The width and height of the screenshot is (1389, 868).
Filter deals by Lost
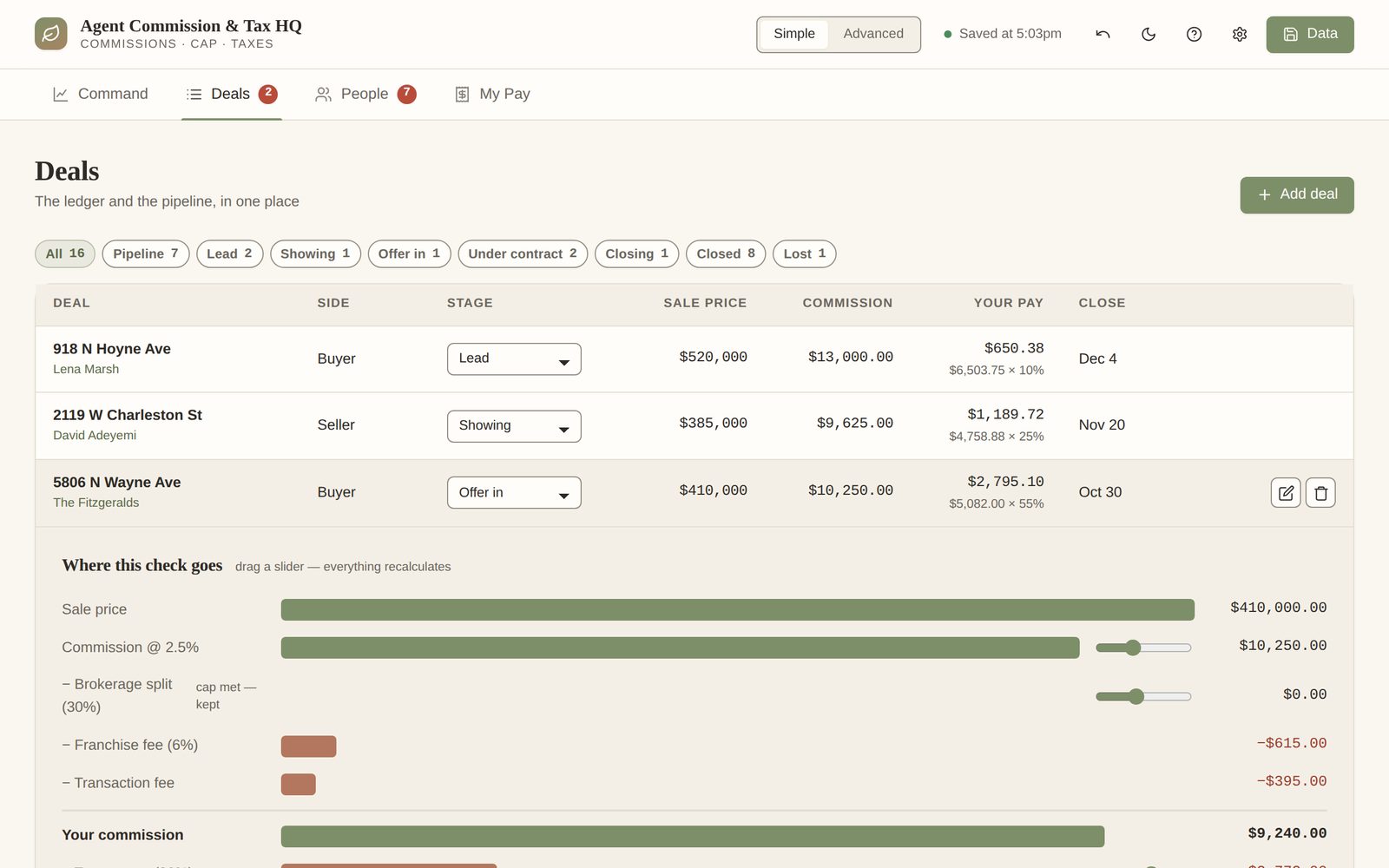pos(805,253)
